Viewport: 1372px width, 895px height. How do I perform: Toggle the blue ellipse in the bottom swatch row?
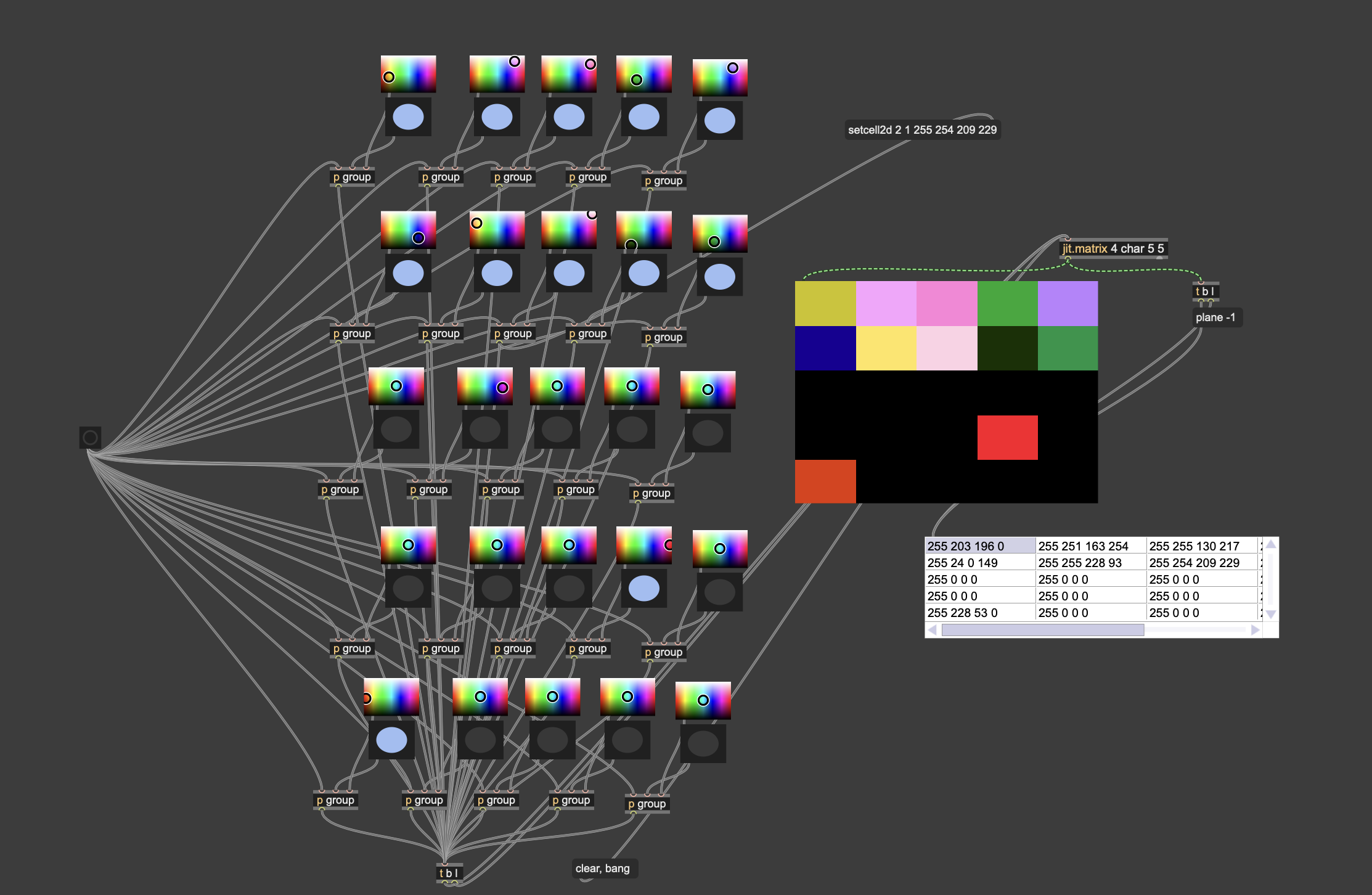tap(393, 740)
